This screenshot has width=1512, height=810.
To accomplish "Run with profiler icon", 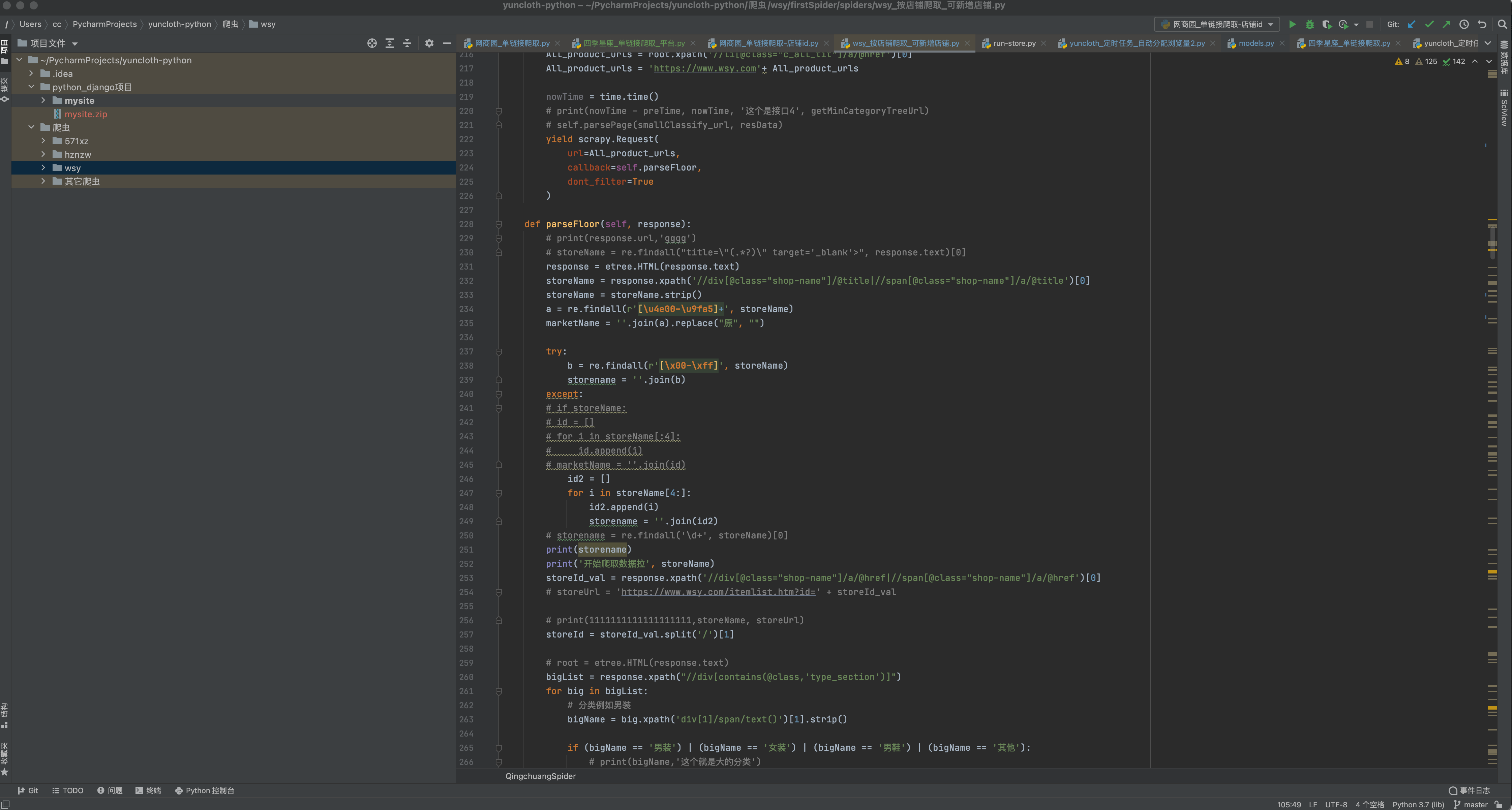I will pos(1343,24).
